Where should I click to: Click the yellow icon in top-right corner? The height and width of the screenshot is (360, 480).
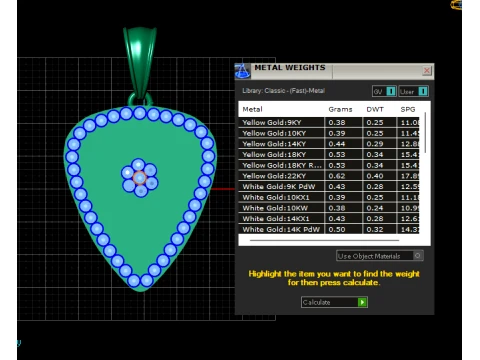456,5
